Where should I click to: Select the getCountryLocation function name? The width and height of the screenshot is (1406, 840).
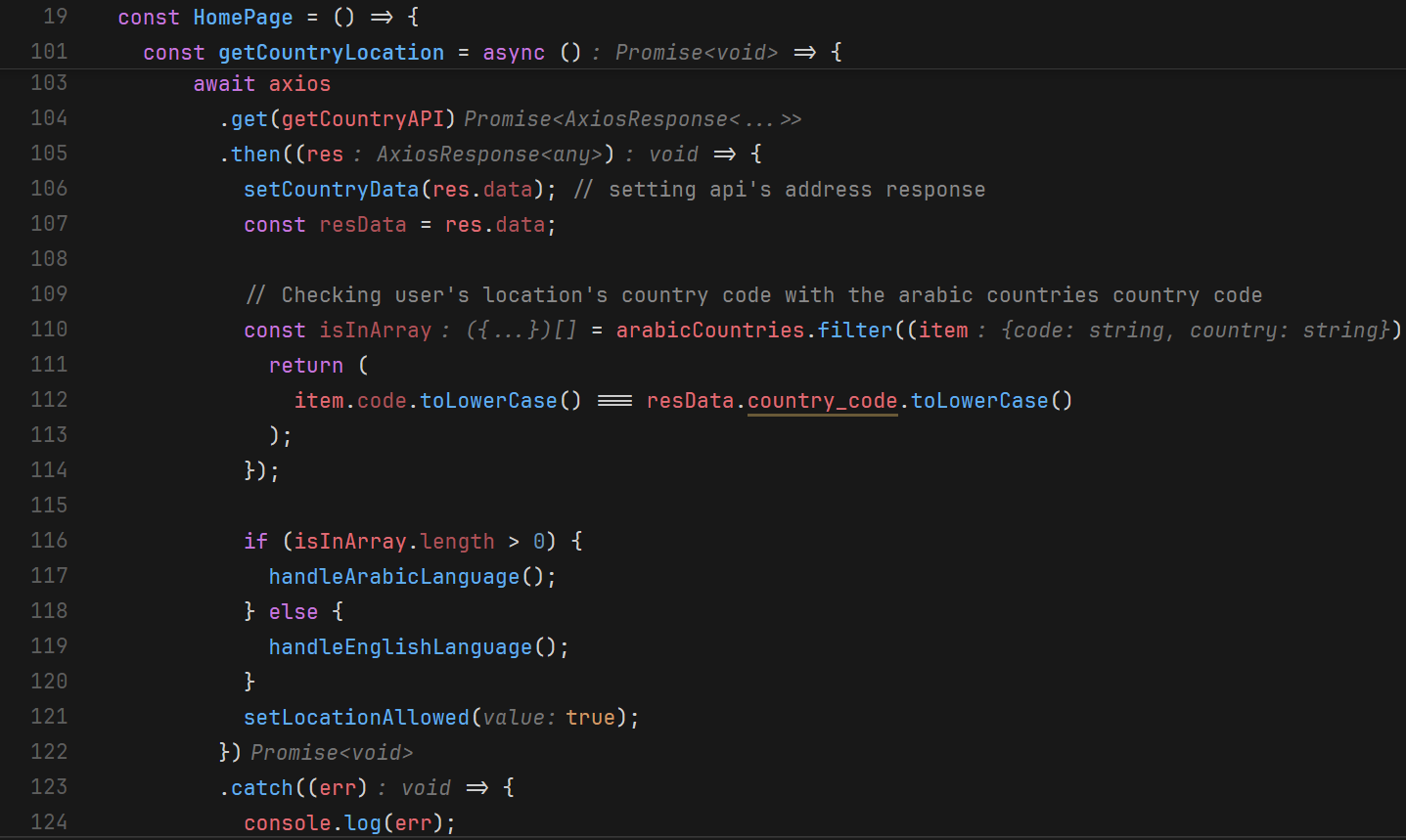(x=331, y=52)
